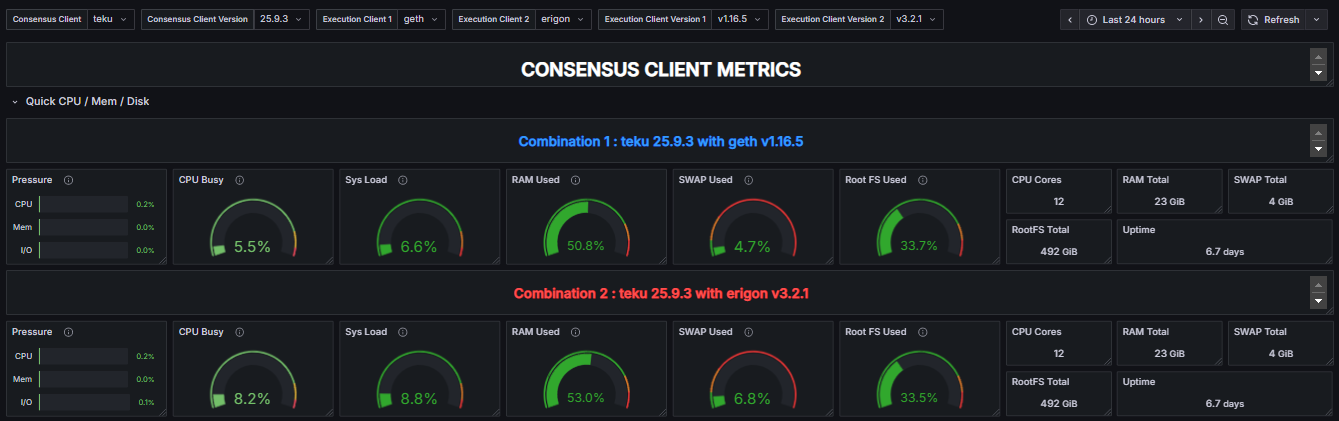Click info icon beside Combination 2 Sys Load
This screenshot has height=421, width=1339.
(403, 332)
